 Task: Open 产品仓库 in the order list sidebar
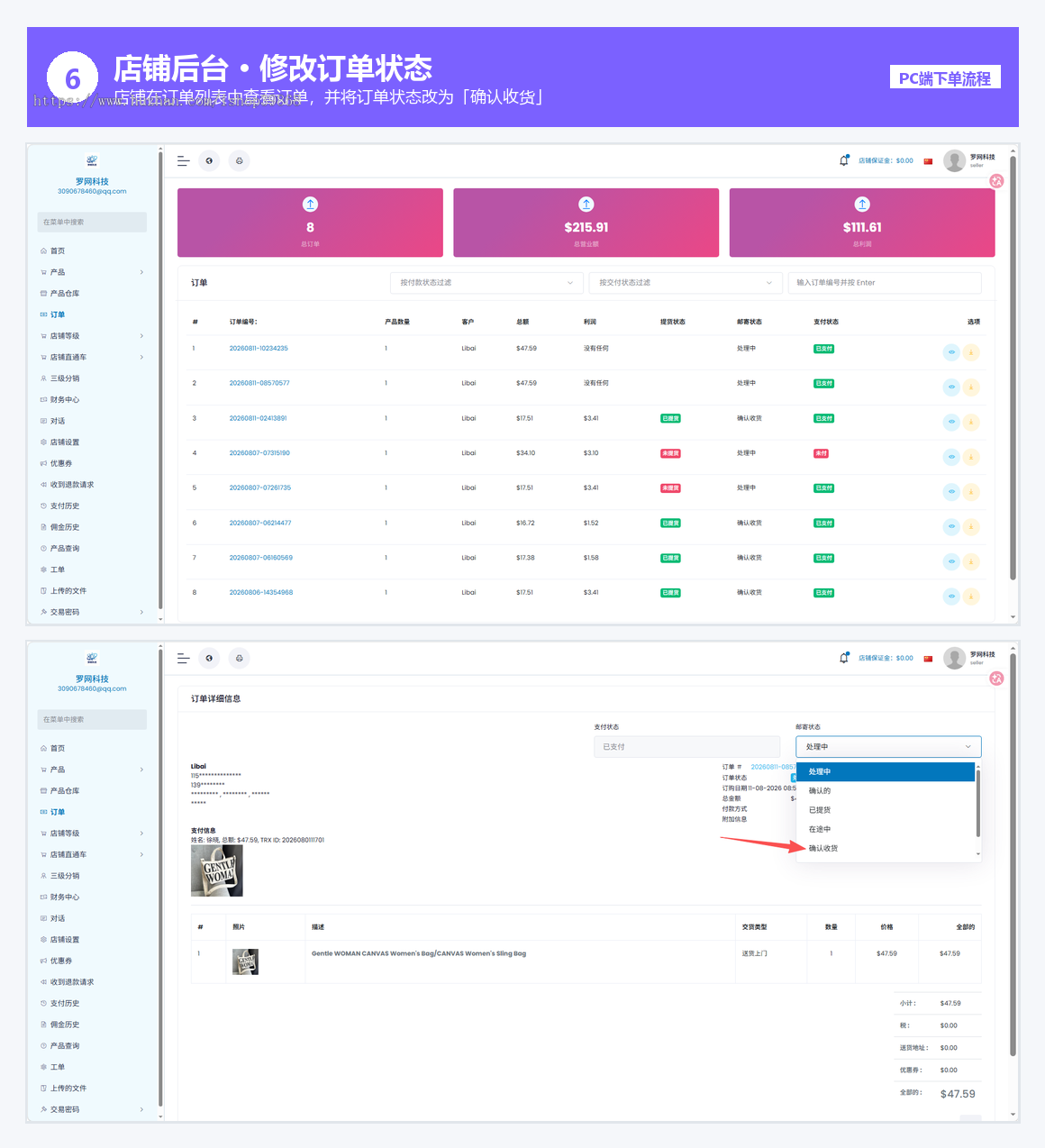click(64, 294)
